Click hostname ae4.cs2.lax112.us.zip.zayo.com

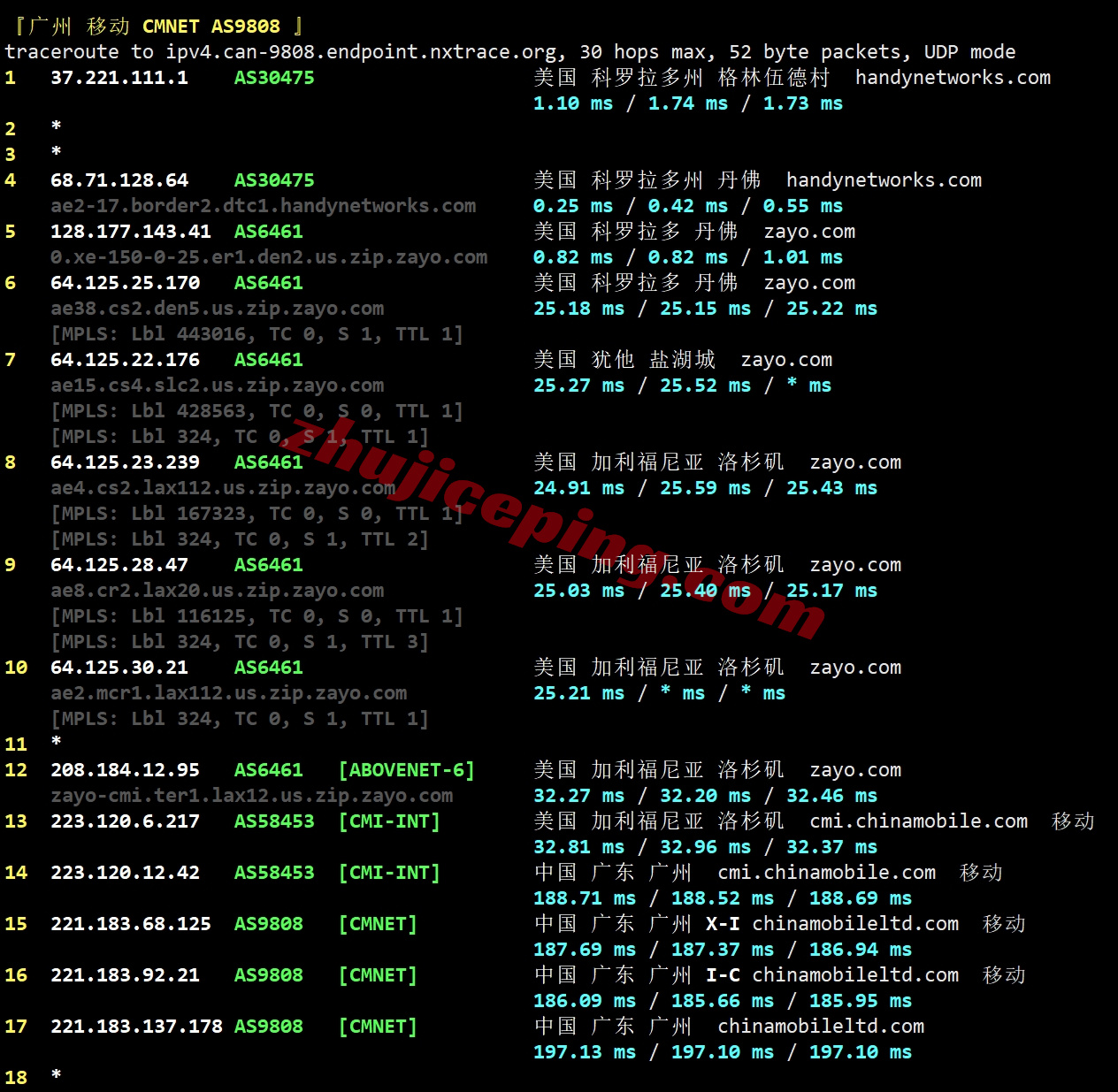(x=223, y=488)
